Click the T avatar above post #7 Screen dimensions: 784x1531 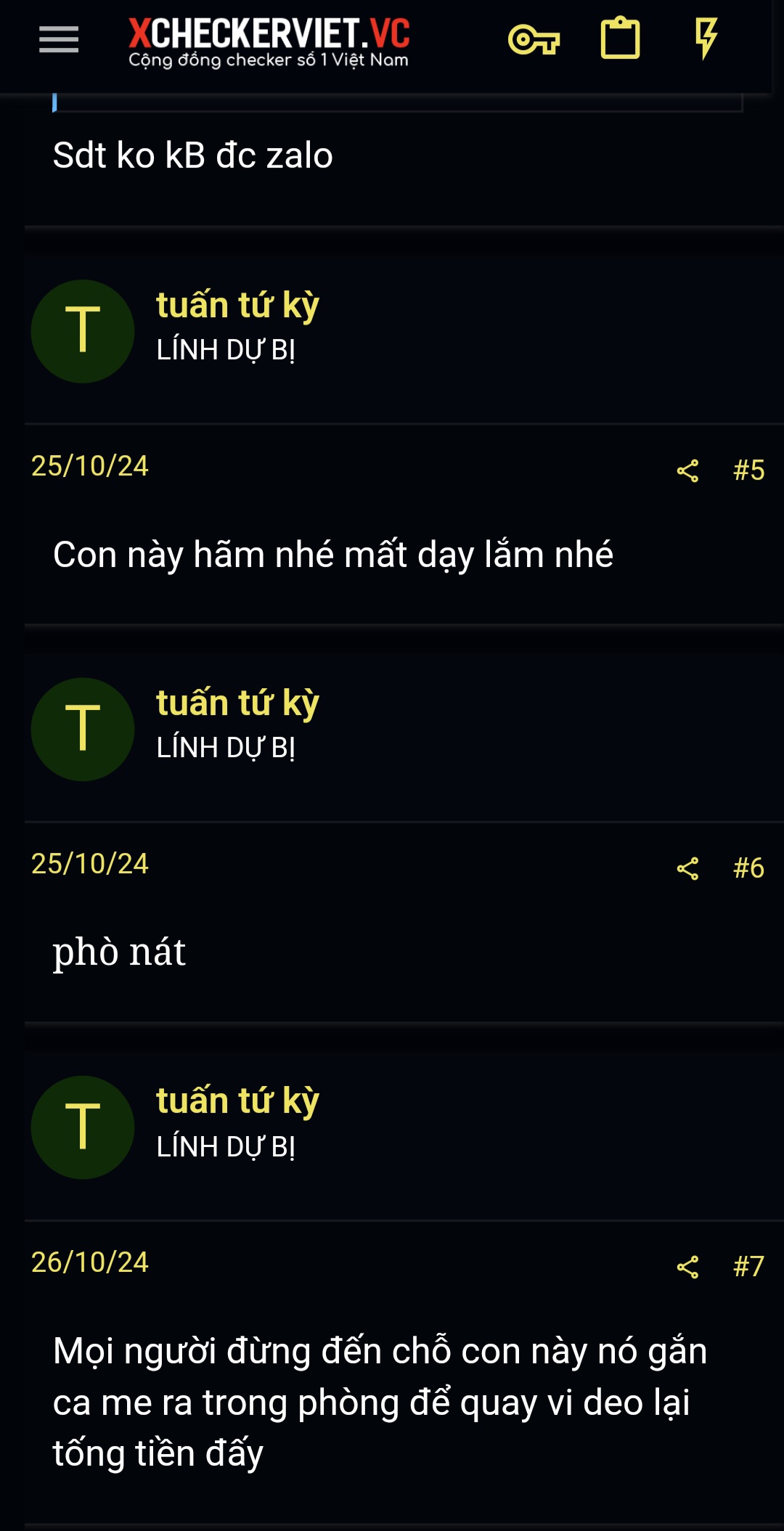pyautogui.click(x=83, y=1127)
